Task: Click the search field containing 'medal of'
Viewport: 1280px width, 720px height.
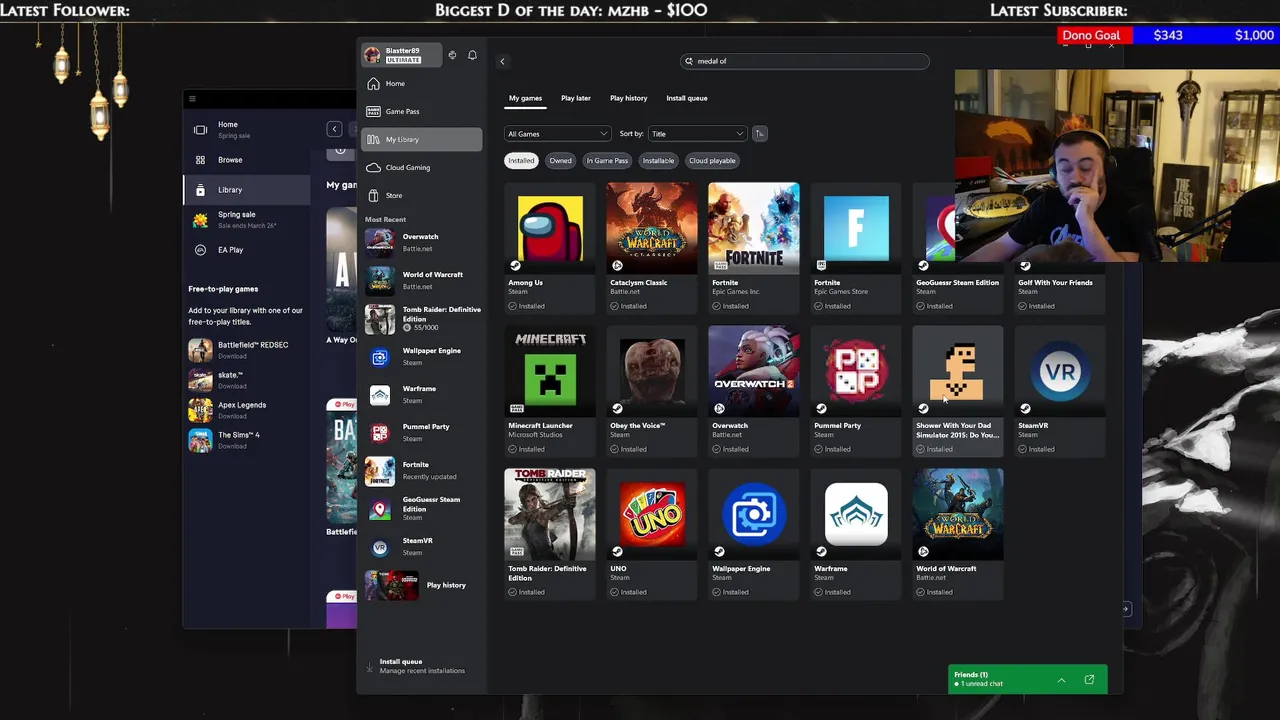Action: point(805,61)
